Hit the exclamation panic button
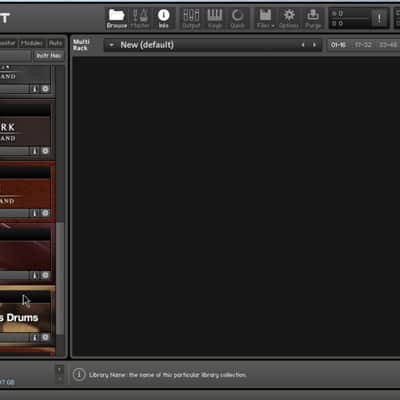 click(379, 18)
